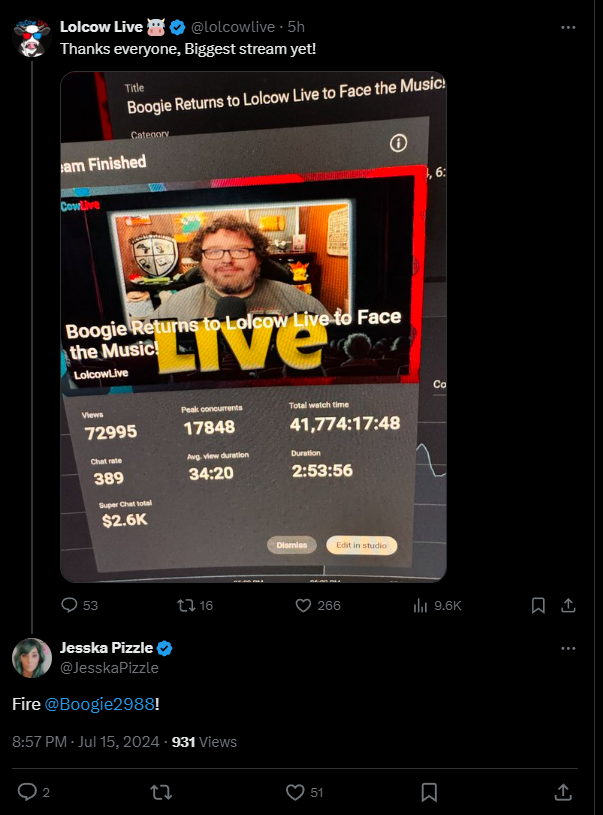The image size is (603, 815).
Task: Retweet Jesska Pizzle's post
Action: (161, 792)
